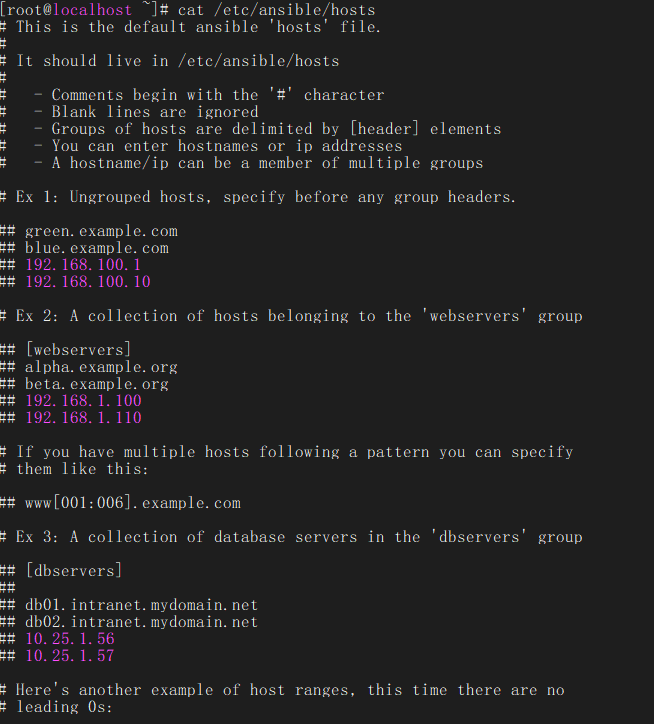The width and height of the screenshot is (654, 724).
Task: Click the alpha.example.org hostname
Action: coord(101,367)
